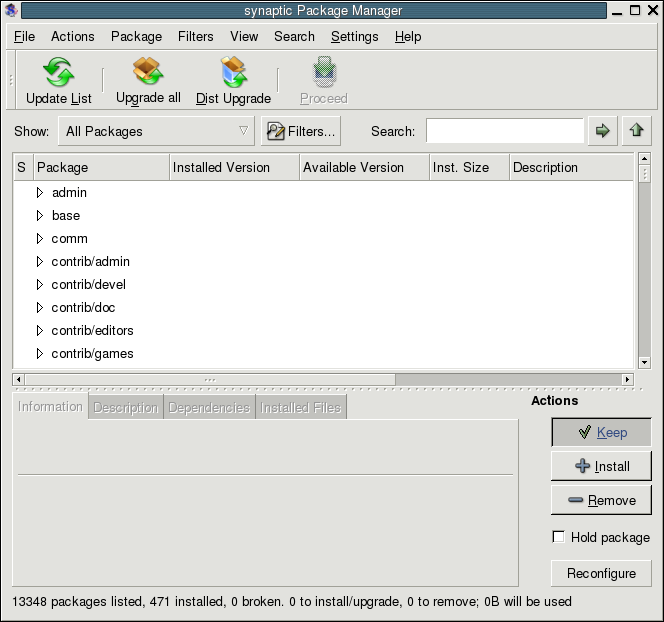This screenshot has height=622, width=664.
Task: Sort by Inst. Size column header
Action: [x=470, y=167]
